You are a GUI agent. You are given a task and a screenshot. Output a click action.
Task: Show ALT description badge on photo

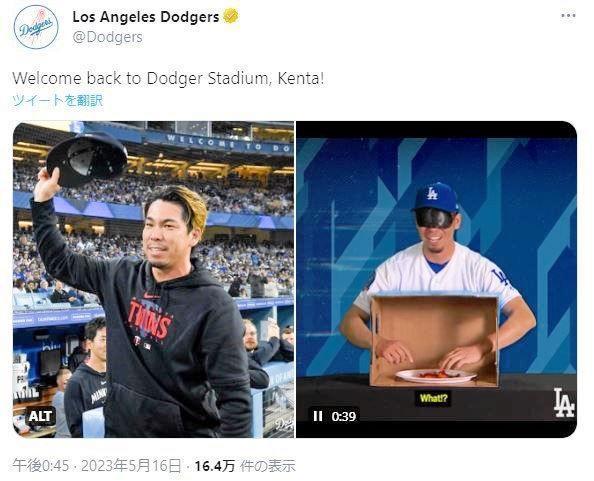point(40,416)
